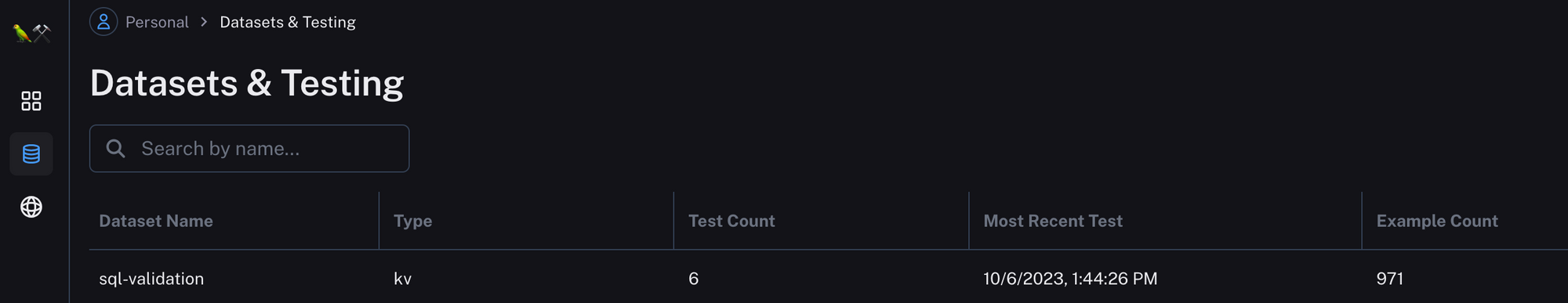Click the magnifying glass search icon

pyautogui.click(x=116, y=149)
